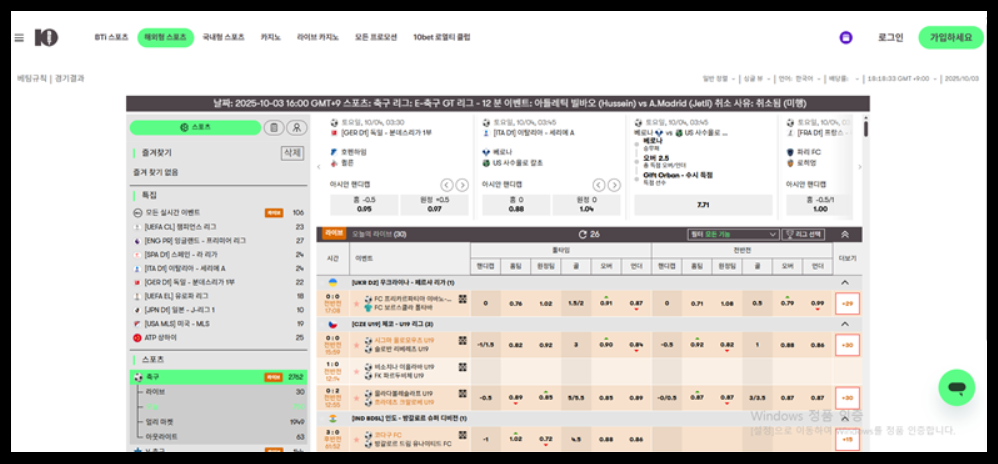This screenshot has width=998, height=464.
Task: Expand +29 more markets button
Action: coord(847,304)
